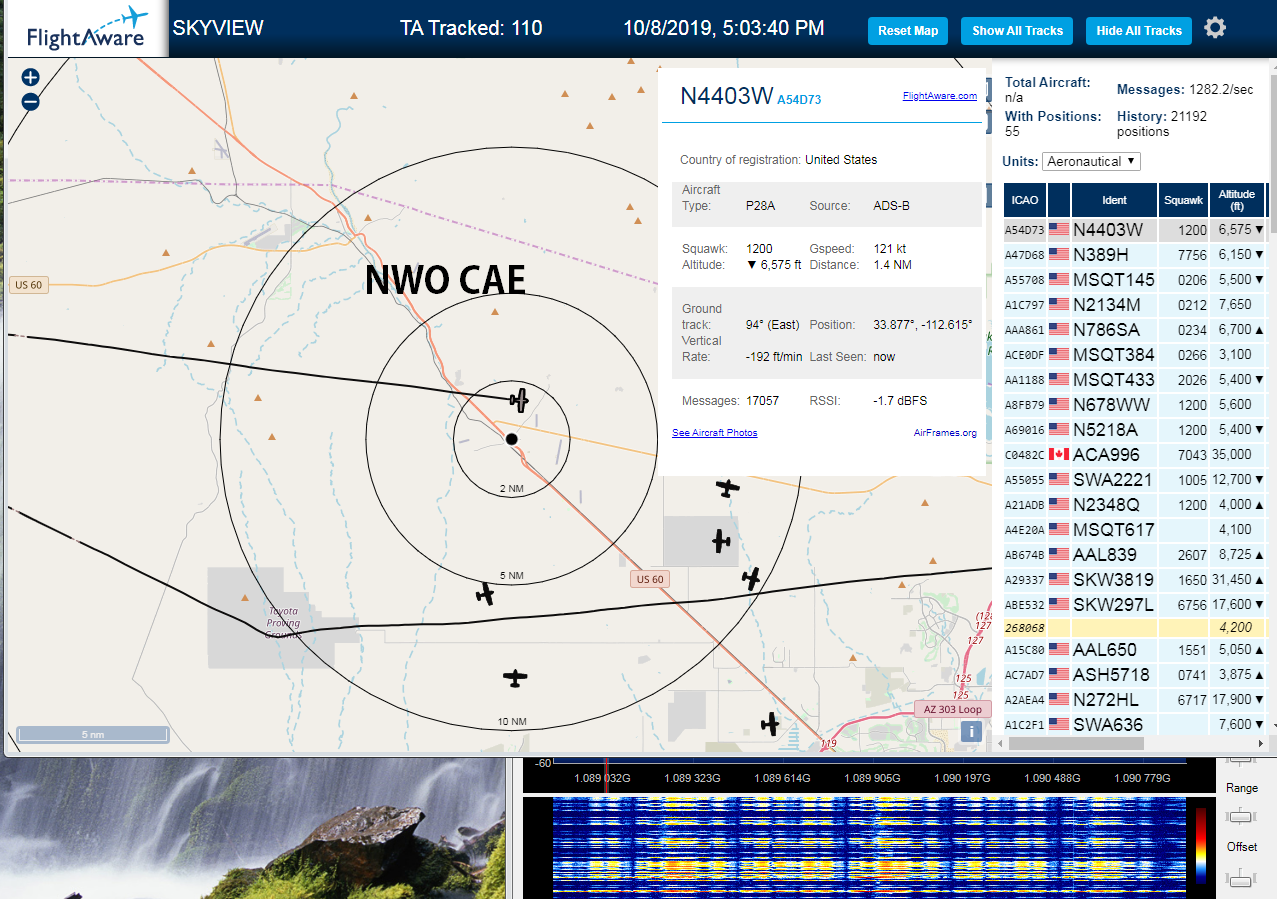This screenshot has width=1277, height=899.
Task: Click the Toyota Proving Grounds map label
Action: click(x=283, y=622)
